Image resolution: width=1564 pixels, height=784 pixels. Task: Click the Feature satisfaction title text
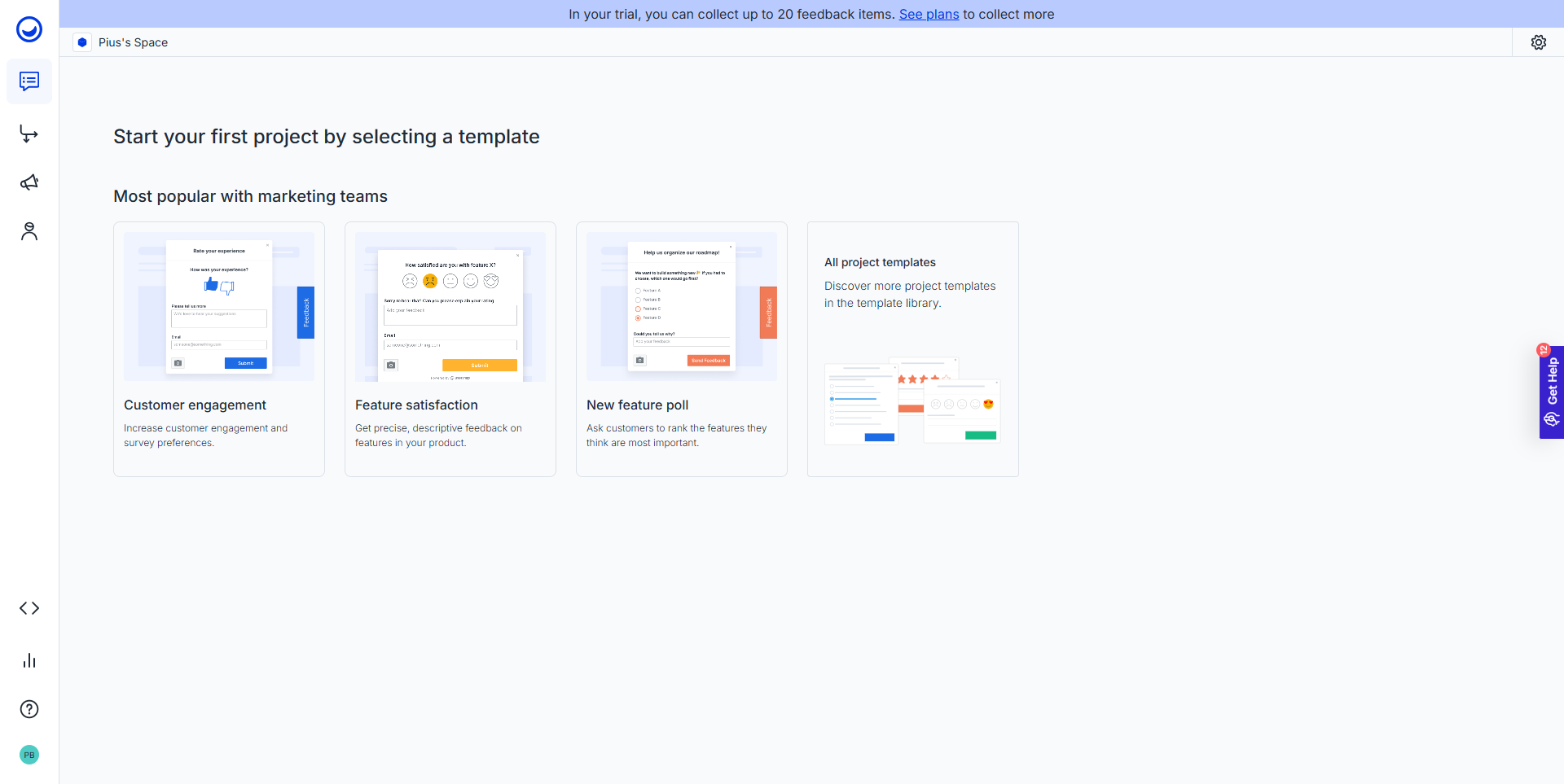coord(416,405)
